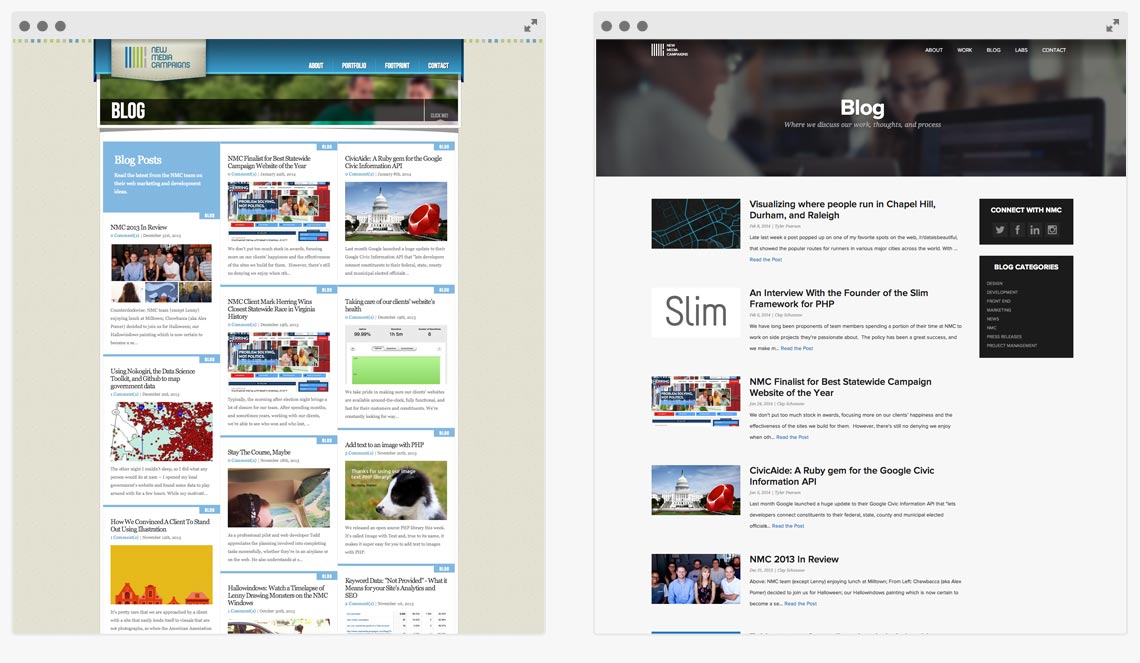This screenshot has width=1140, height=663.
Task: Open left-window 'CivicAide: A Ruby gem' title
Action: click(393, 161)
